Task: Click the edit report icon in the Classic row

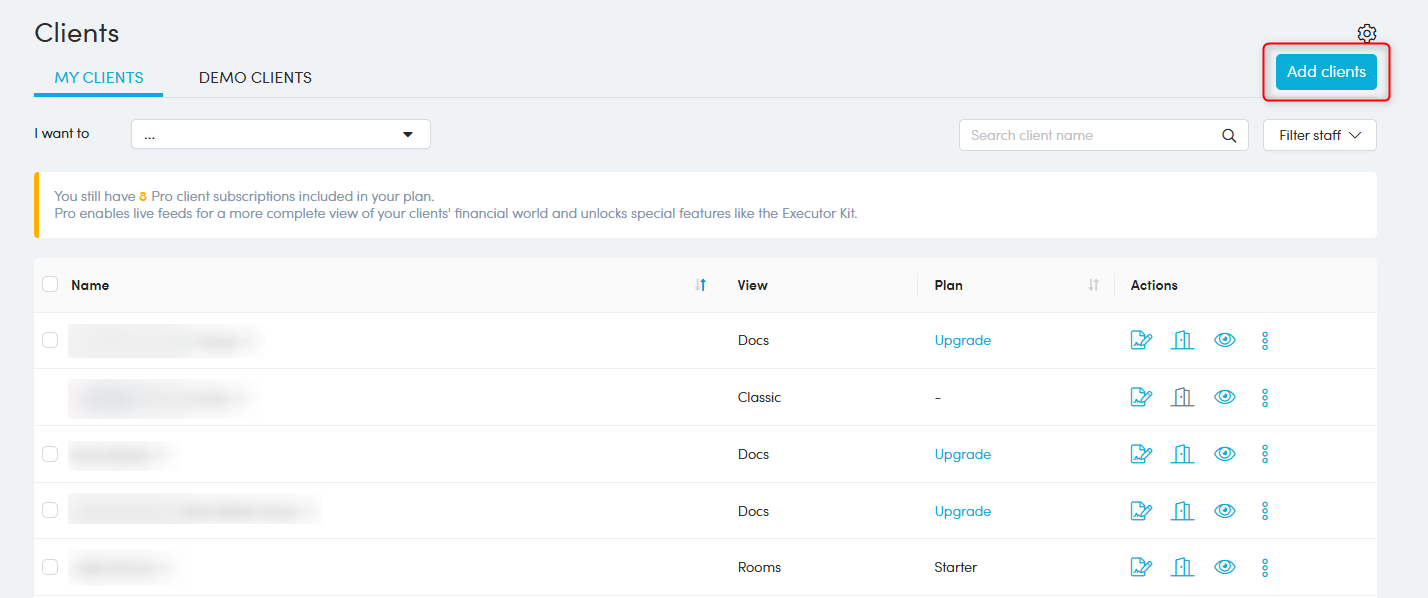Action: [x=1141, y=397]
